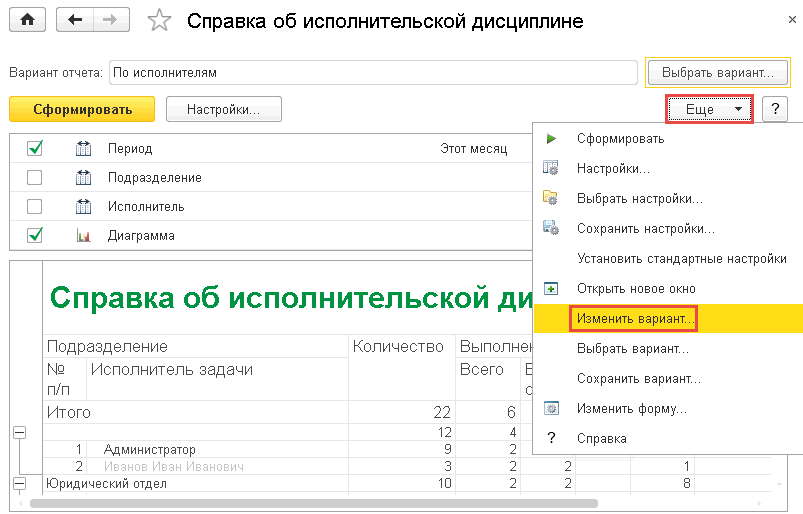This screenshot has height=514, width=803.
Task: Click the Итого total value 22
Action: 441,412
